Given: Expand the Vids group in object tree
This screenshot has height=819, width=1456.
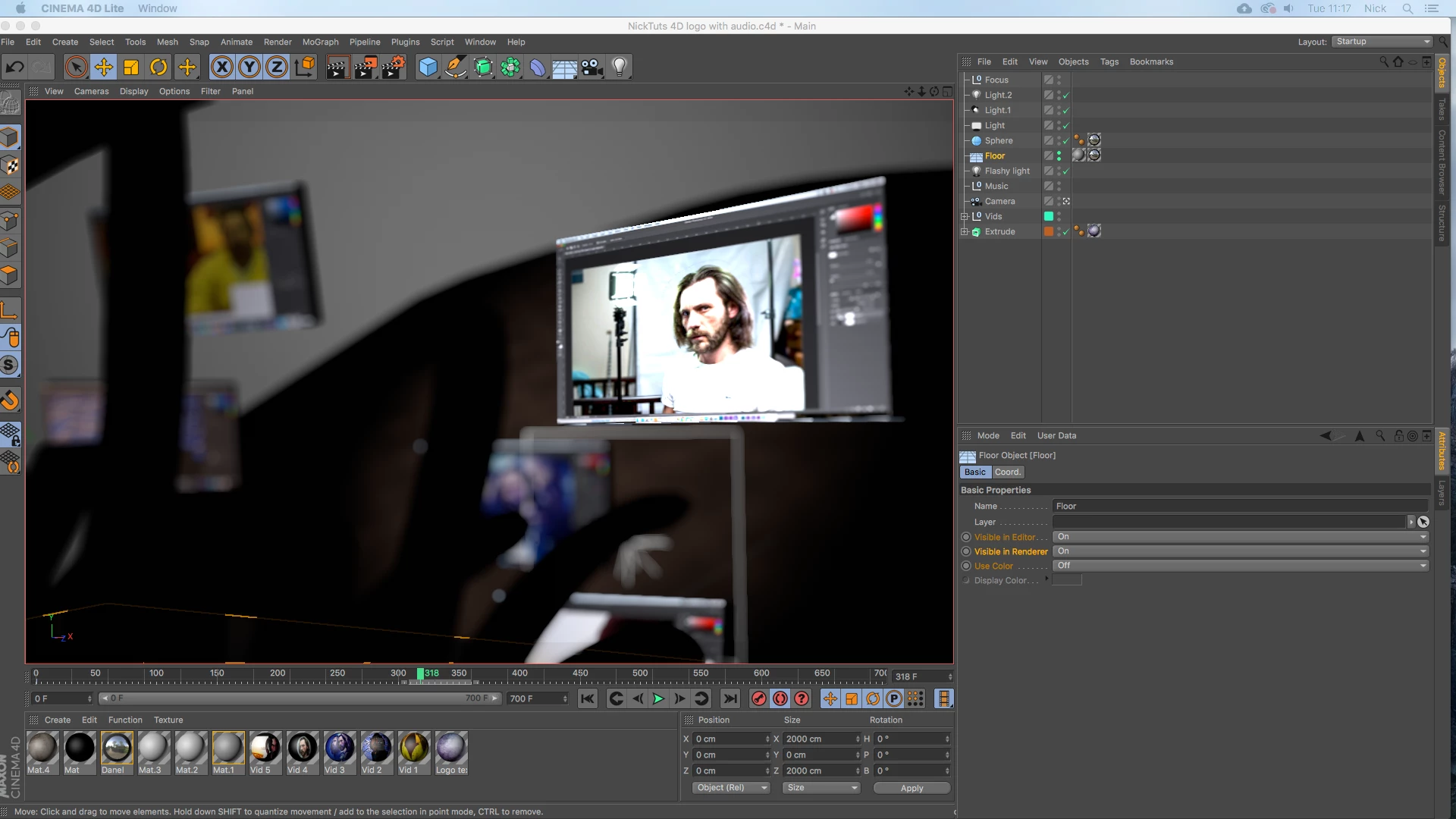Looking at the screenshot, I should pyautogui.click(x=965, y=217).
